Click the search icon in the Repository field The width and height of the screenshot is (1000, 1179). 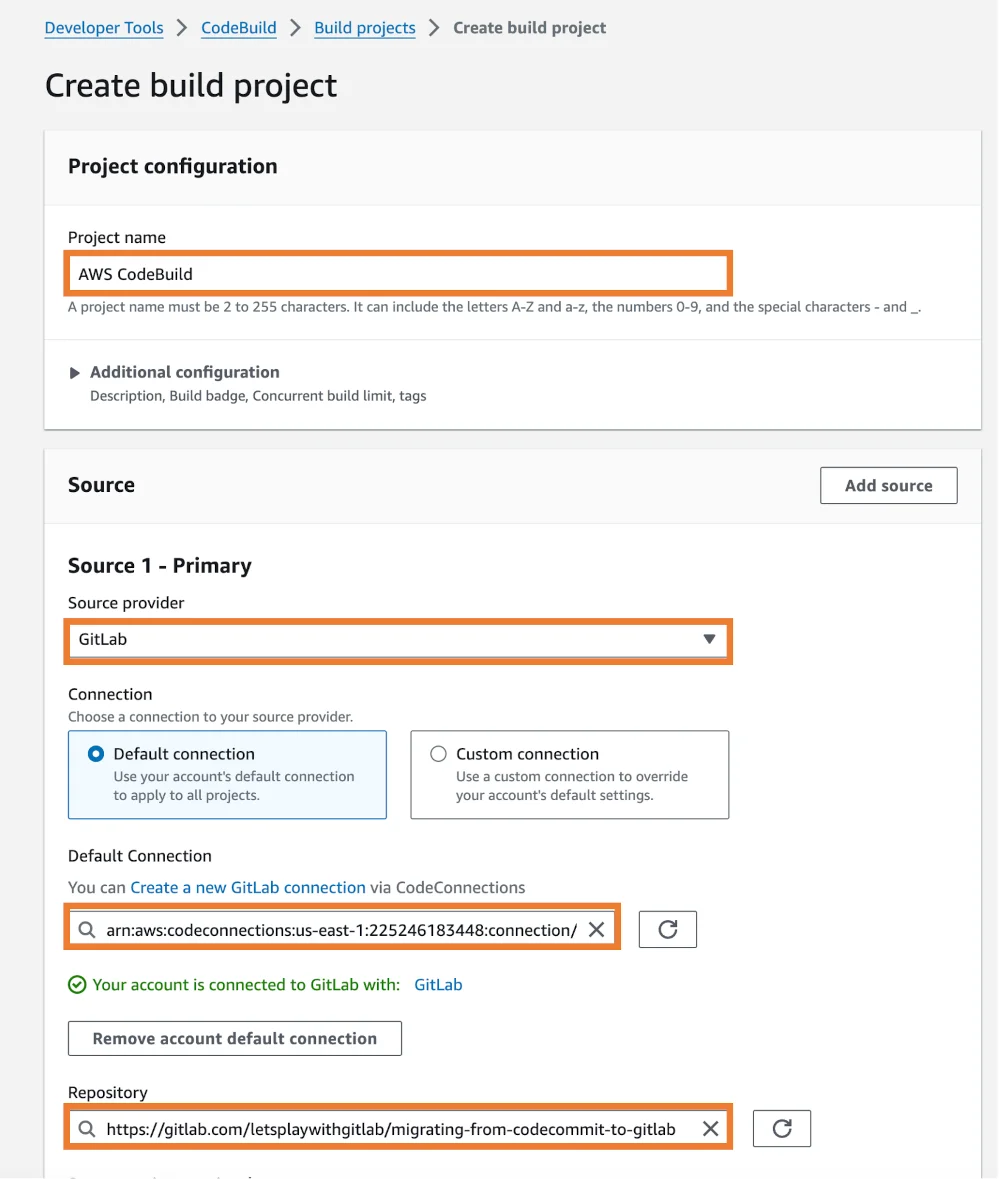click(x=87, y=1128)
